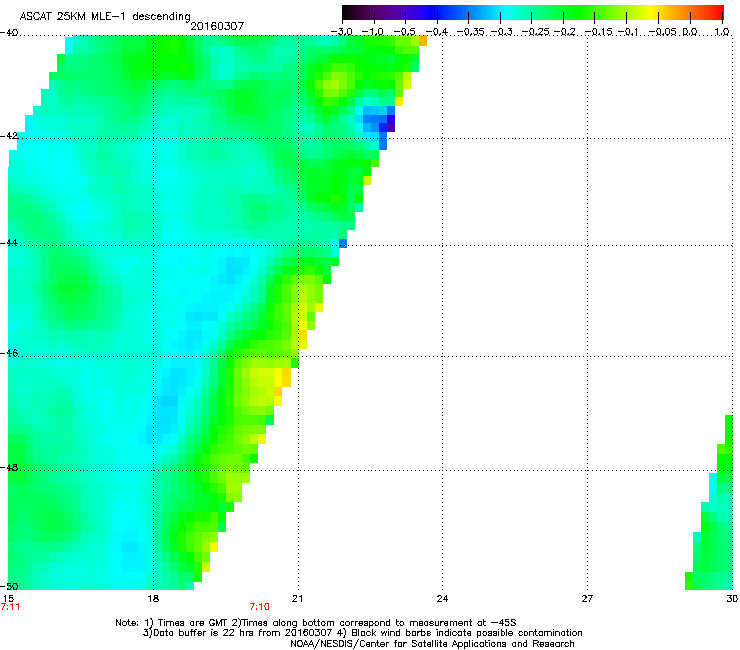
Task: Click the -50 latitude axis label
Action: tap(9, 587)
